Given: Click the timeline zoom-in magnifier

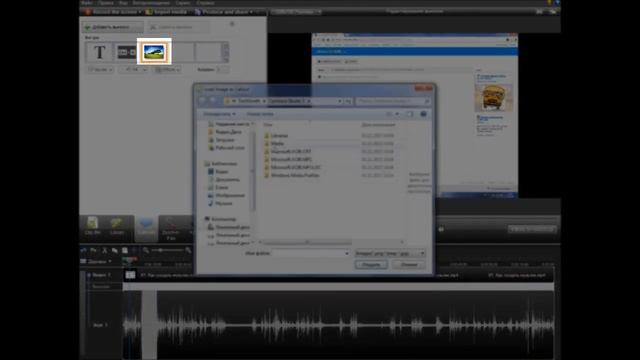Looking at the screenshot, I should (188, 250).
